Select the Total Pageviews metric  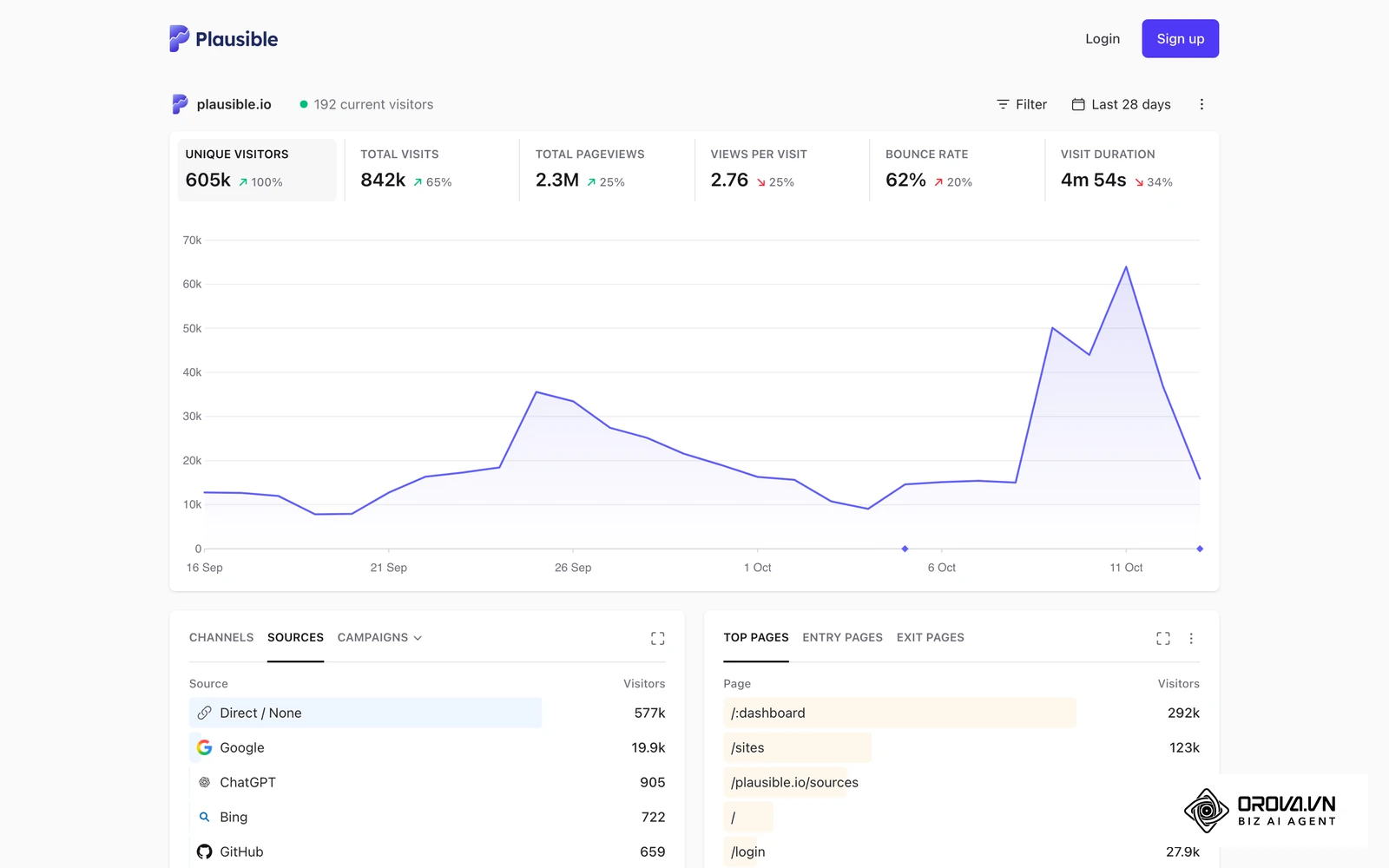(x=607, y=169)
